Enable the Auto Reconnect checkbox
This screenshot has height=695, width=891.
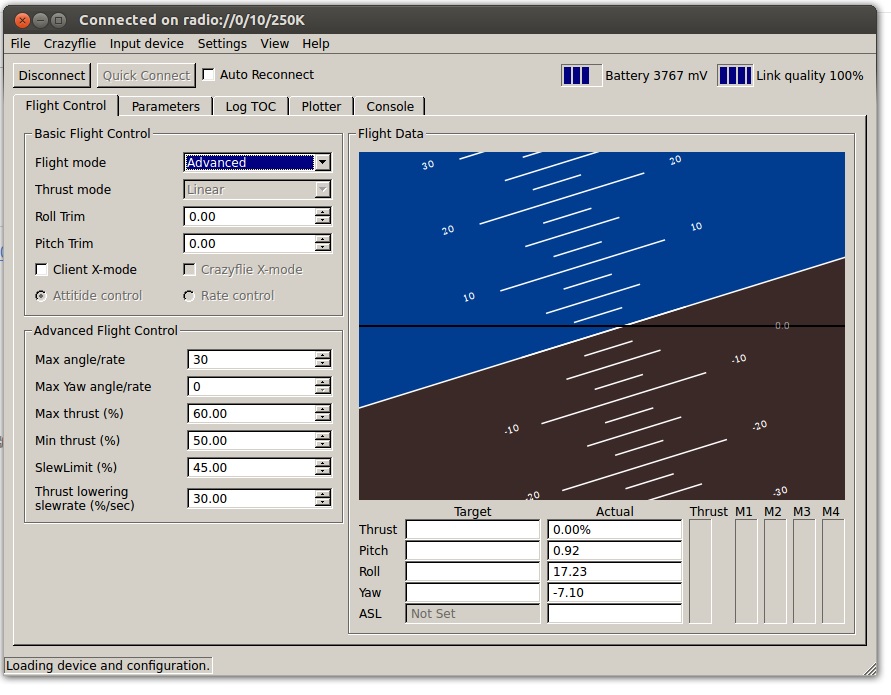(x=209, y=74)
